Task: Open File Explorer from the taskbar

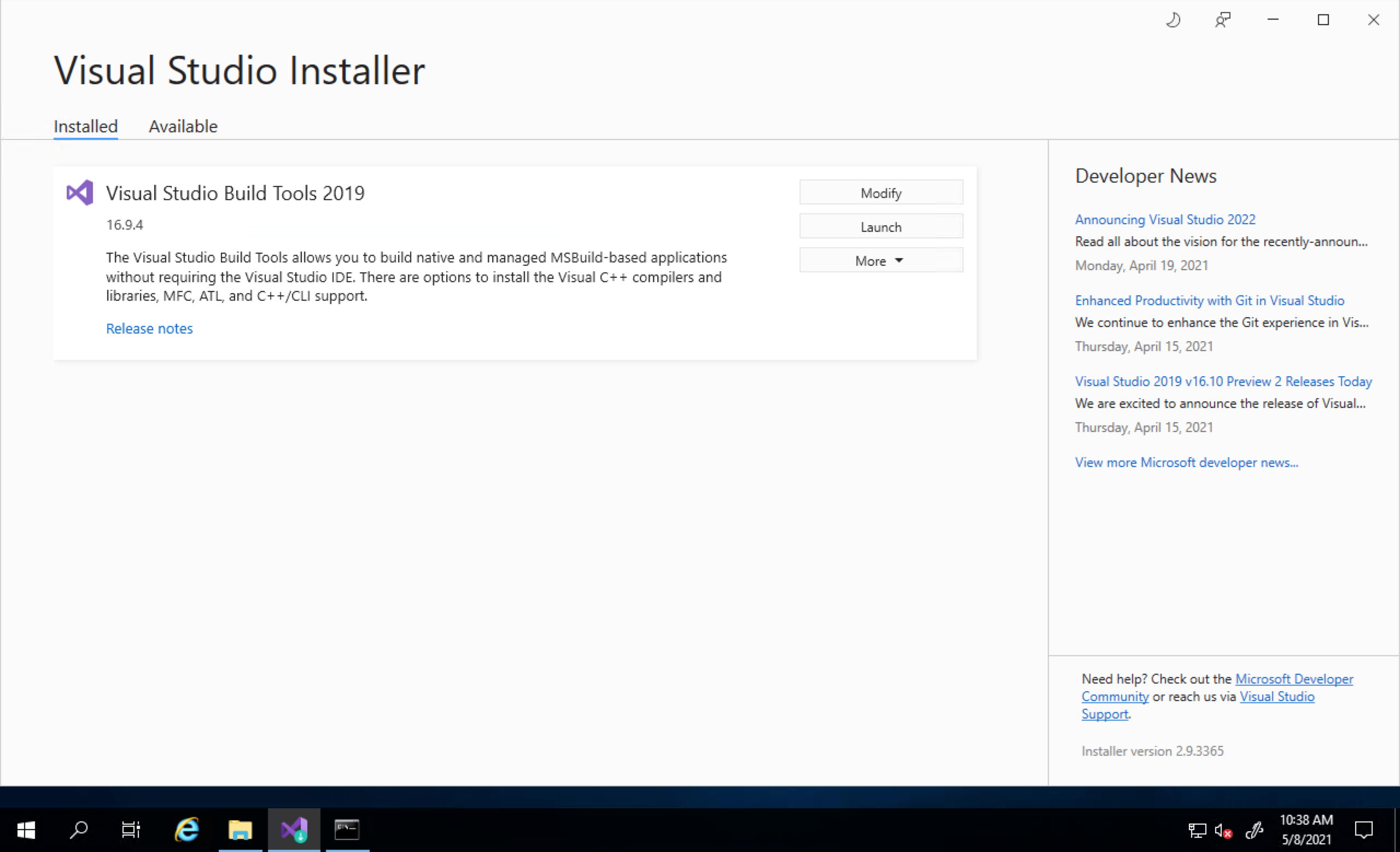Action: tap(240, 830)
